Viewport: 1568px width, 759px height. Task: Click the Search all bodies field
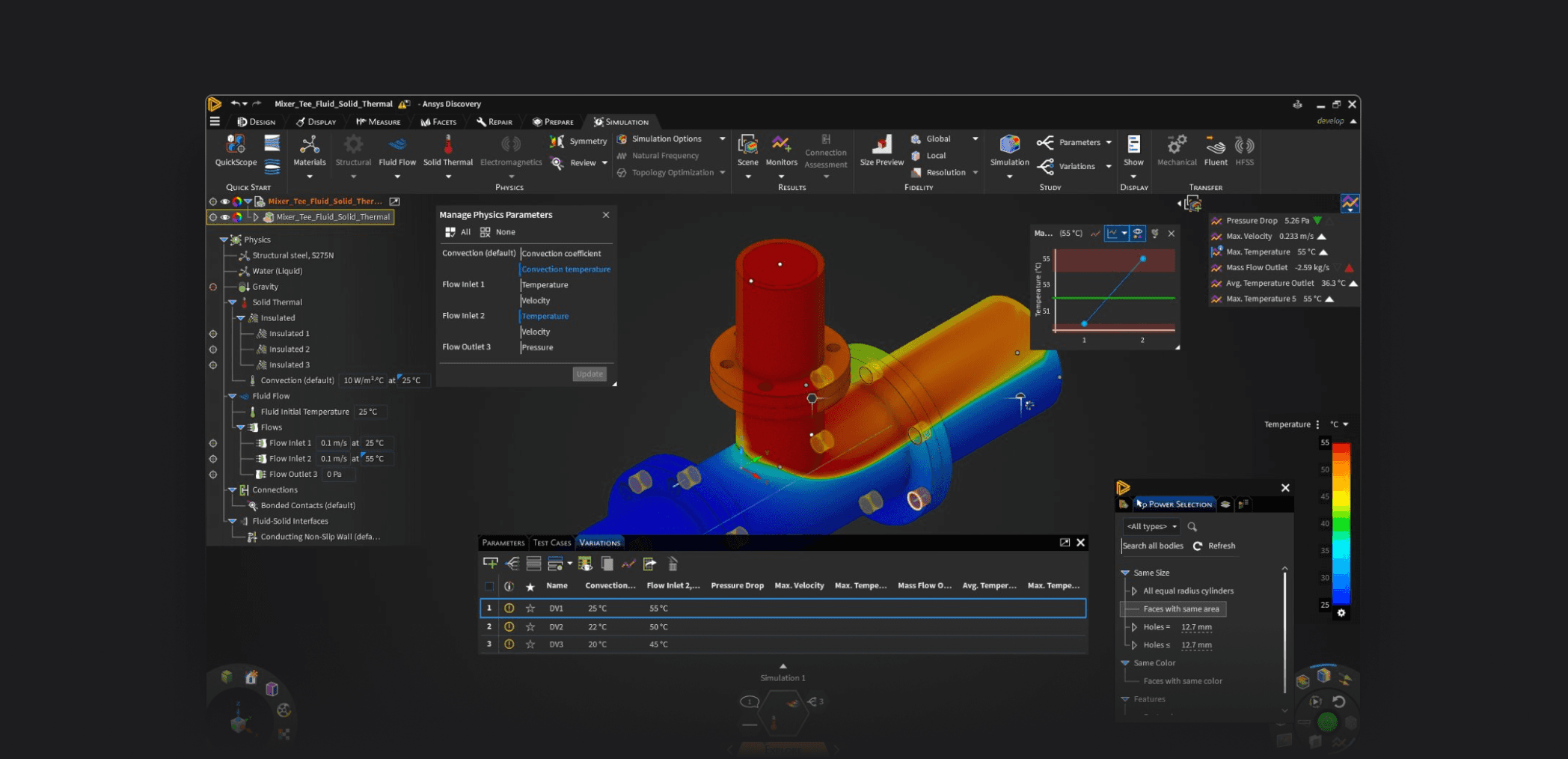tap(1153, 546)
